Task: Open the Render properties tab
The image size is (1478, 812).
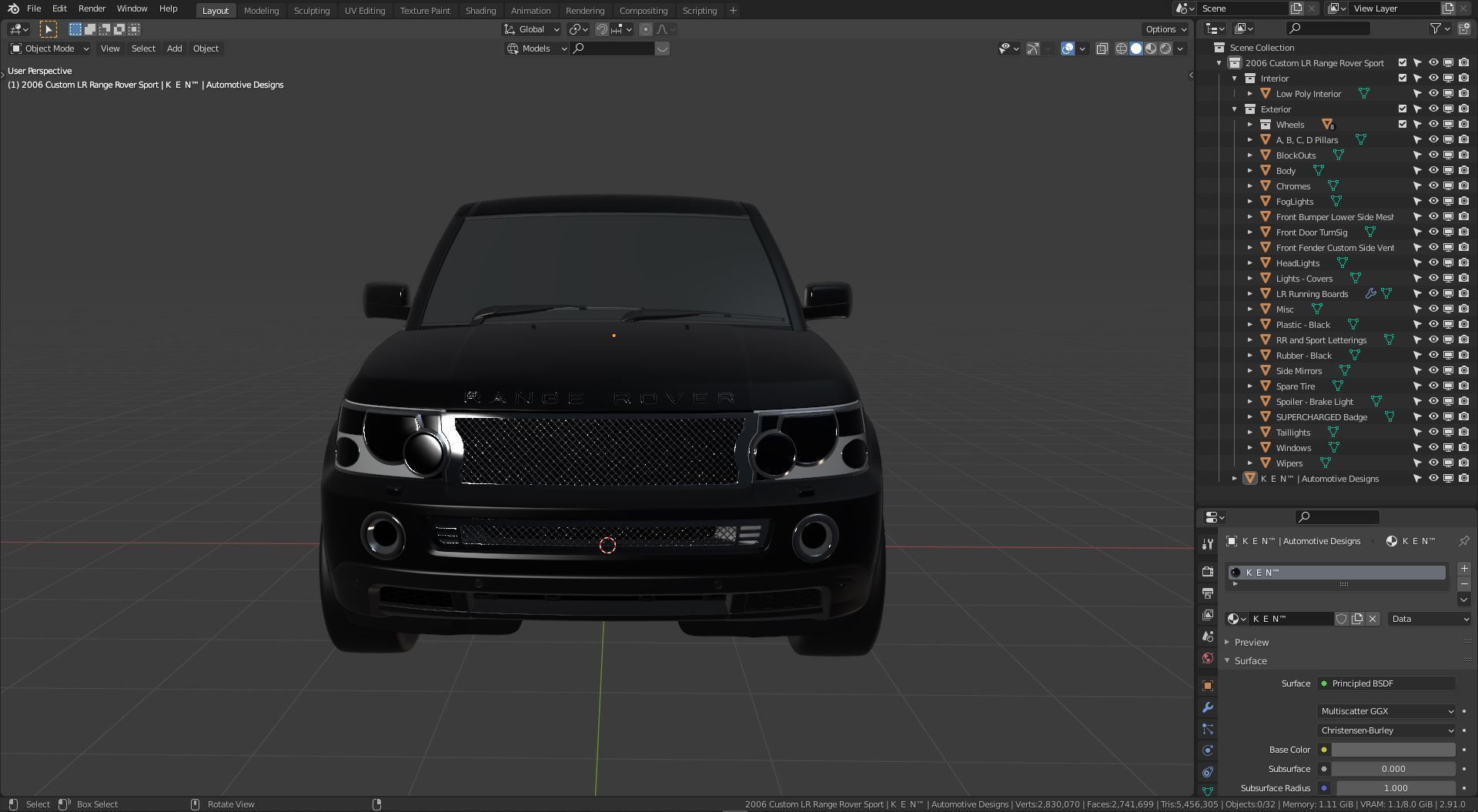Action: coord(1207,572)
